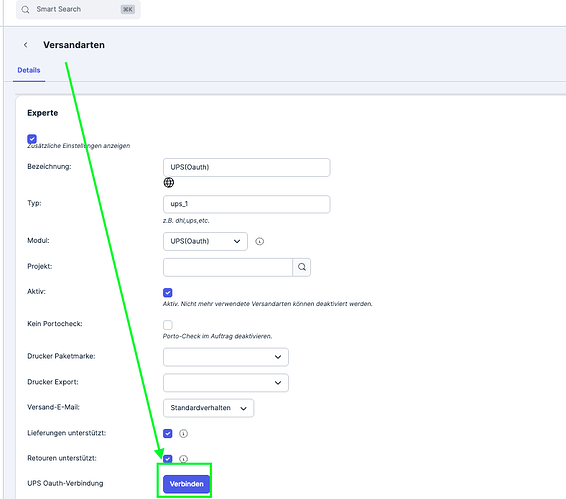Click the back arrow beside Versandarten

tap(26, 45)
